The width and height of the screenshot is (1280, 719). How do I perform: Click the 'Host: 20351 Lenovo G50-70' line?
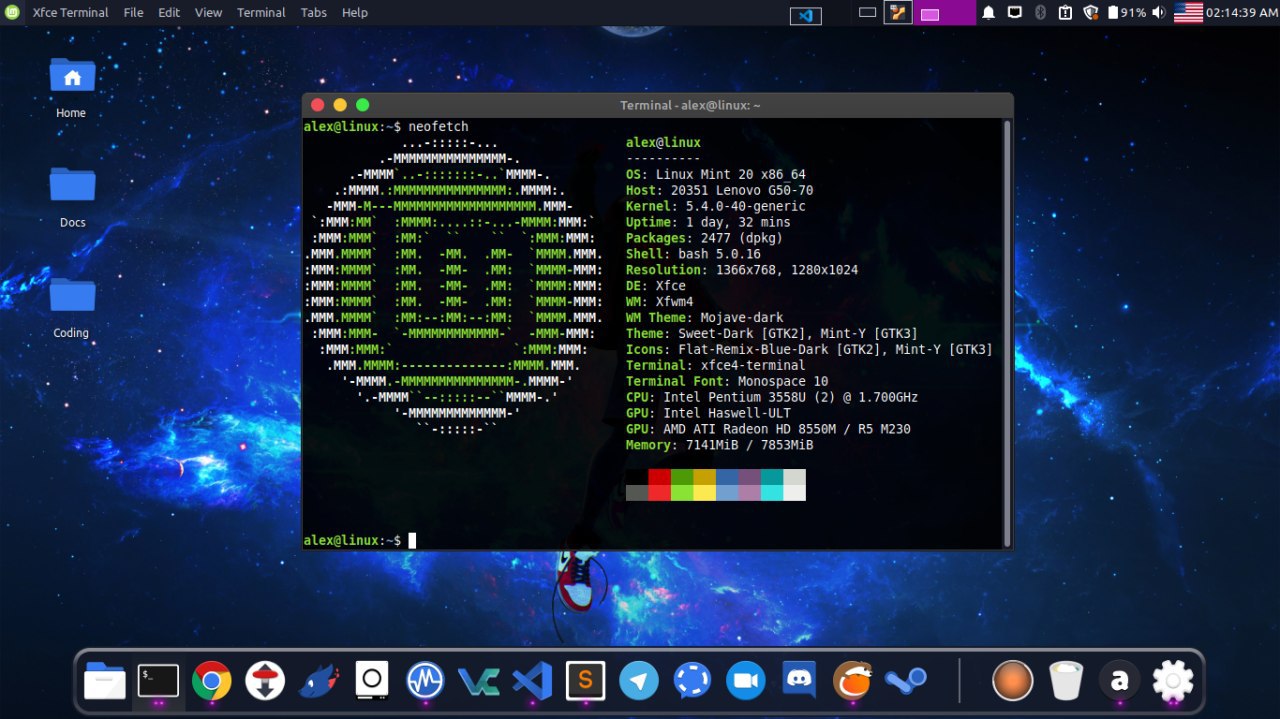[719, 191]
